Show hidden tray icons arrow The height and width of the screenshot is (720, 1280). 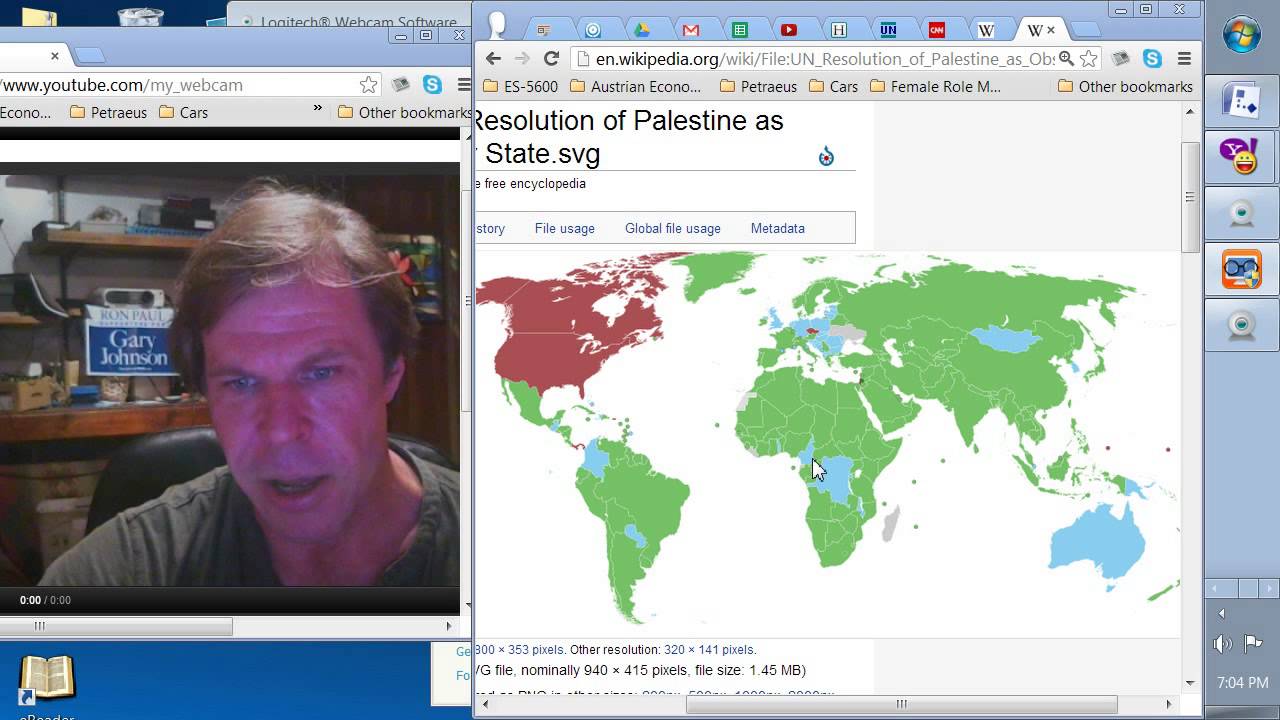(x=1222, y=613)
